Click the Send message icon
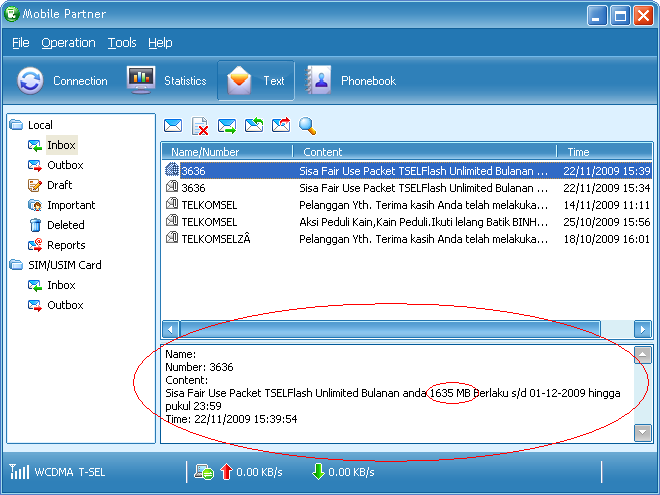660x495 pixels. tap(227, 126)
